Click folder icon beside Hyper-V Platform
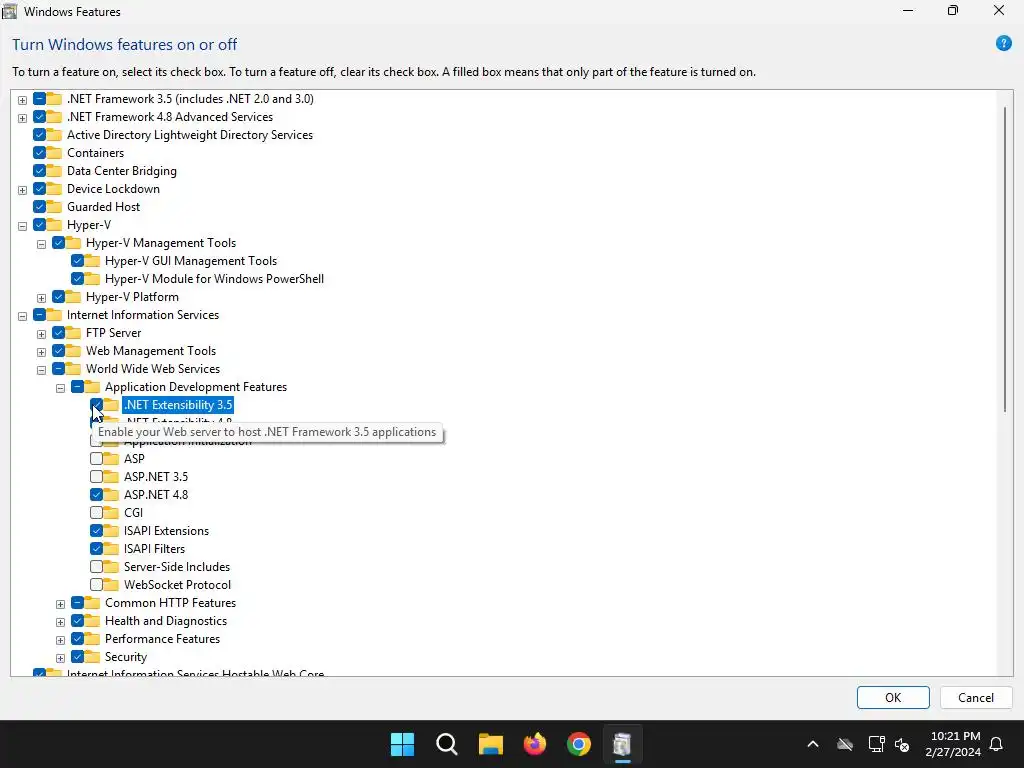This screenshot has width=1024, height=768. coord(73,296)
